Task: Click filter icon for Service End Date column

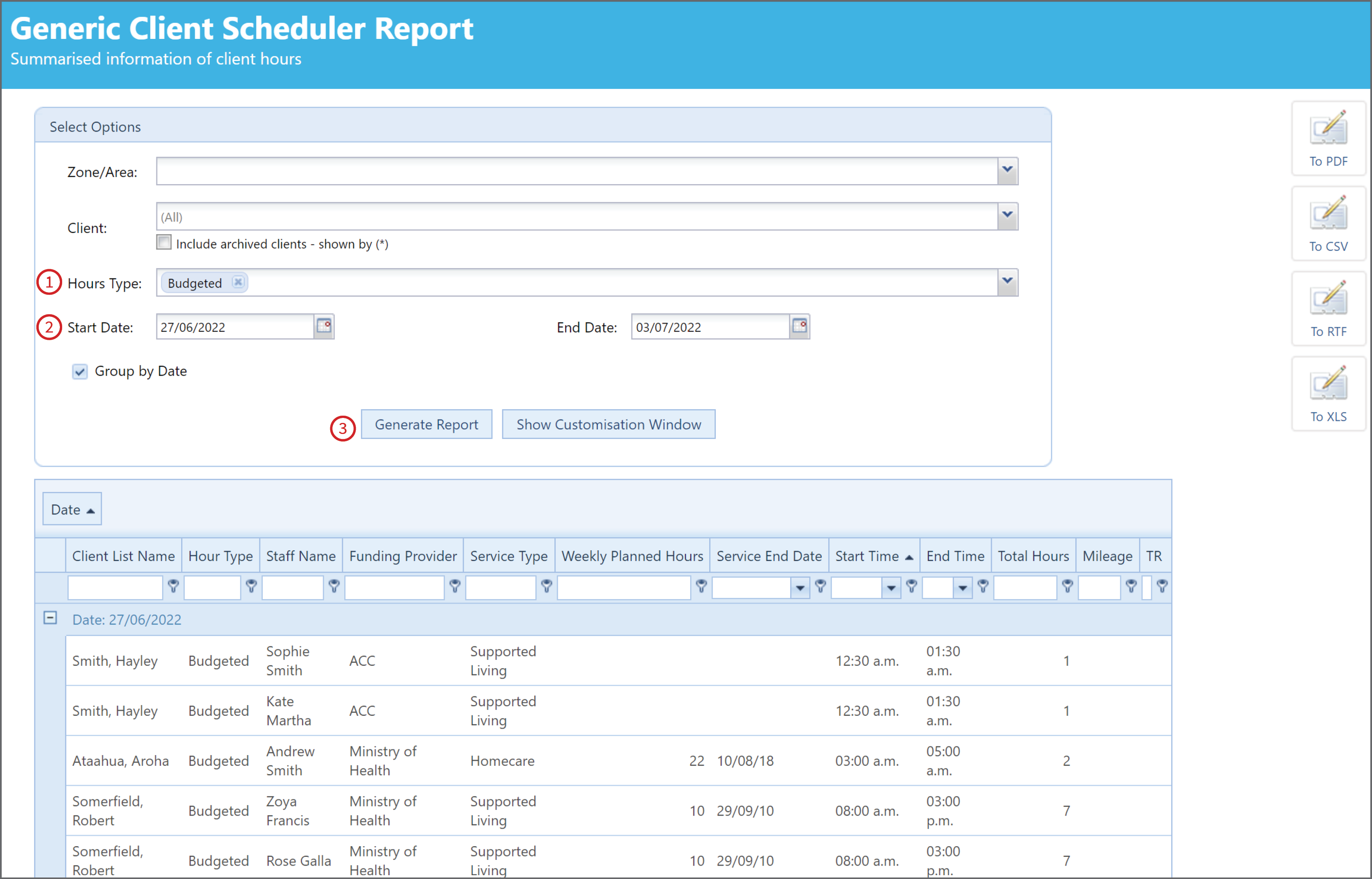Action: point(820,586)
